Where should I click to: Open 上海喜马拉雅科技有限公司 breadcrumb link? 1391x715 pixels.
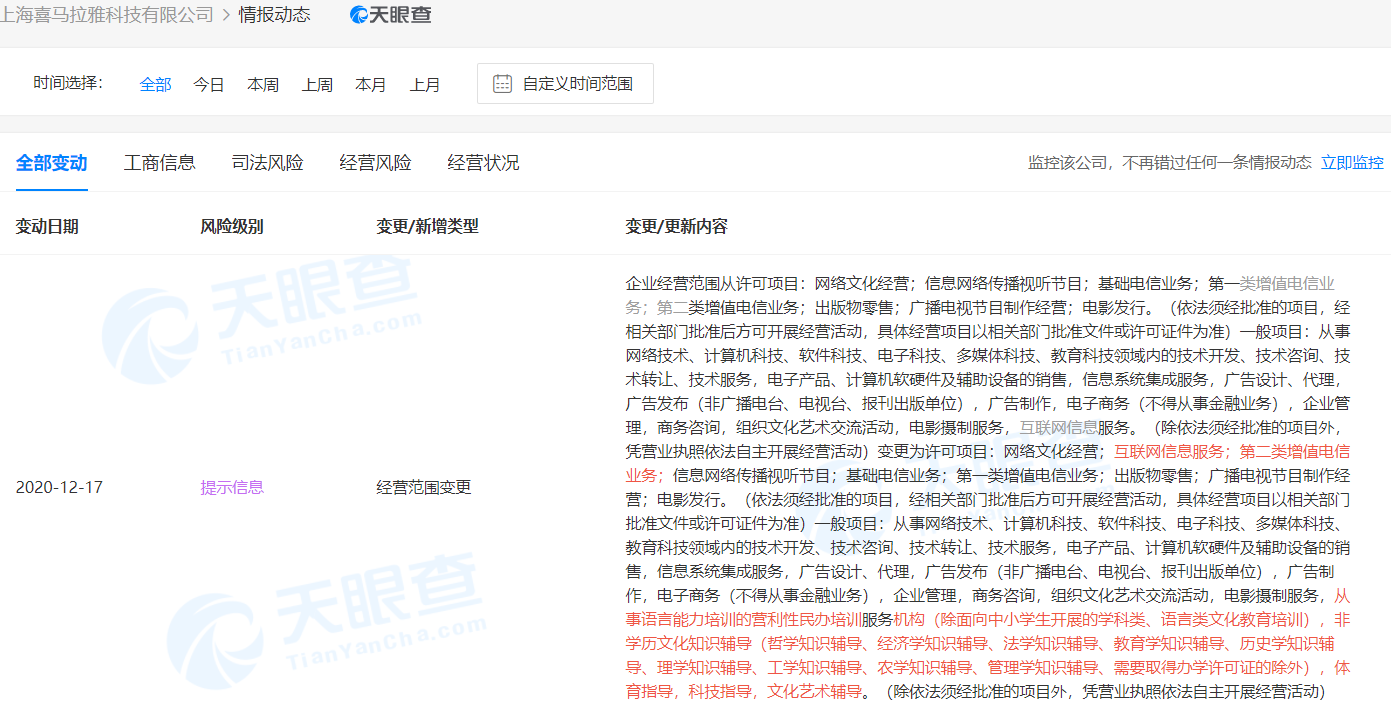tap(107, 15)
